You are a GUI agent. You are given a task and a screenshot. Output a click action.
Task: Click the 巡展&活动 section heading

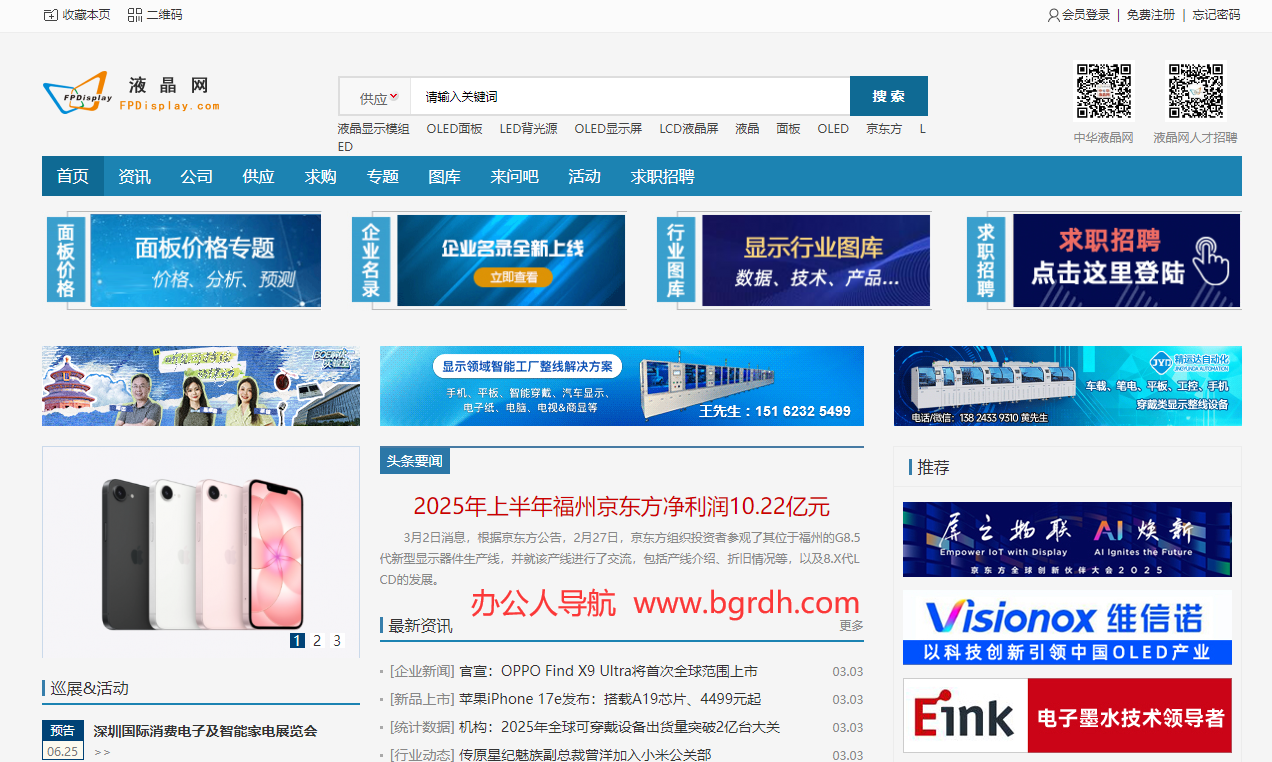(89, 688)
